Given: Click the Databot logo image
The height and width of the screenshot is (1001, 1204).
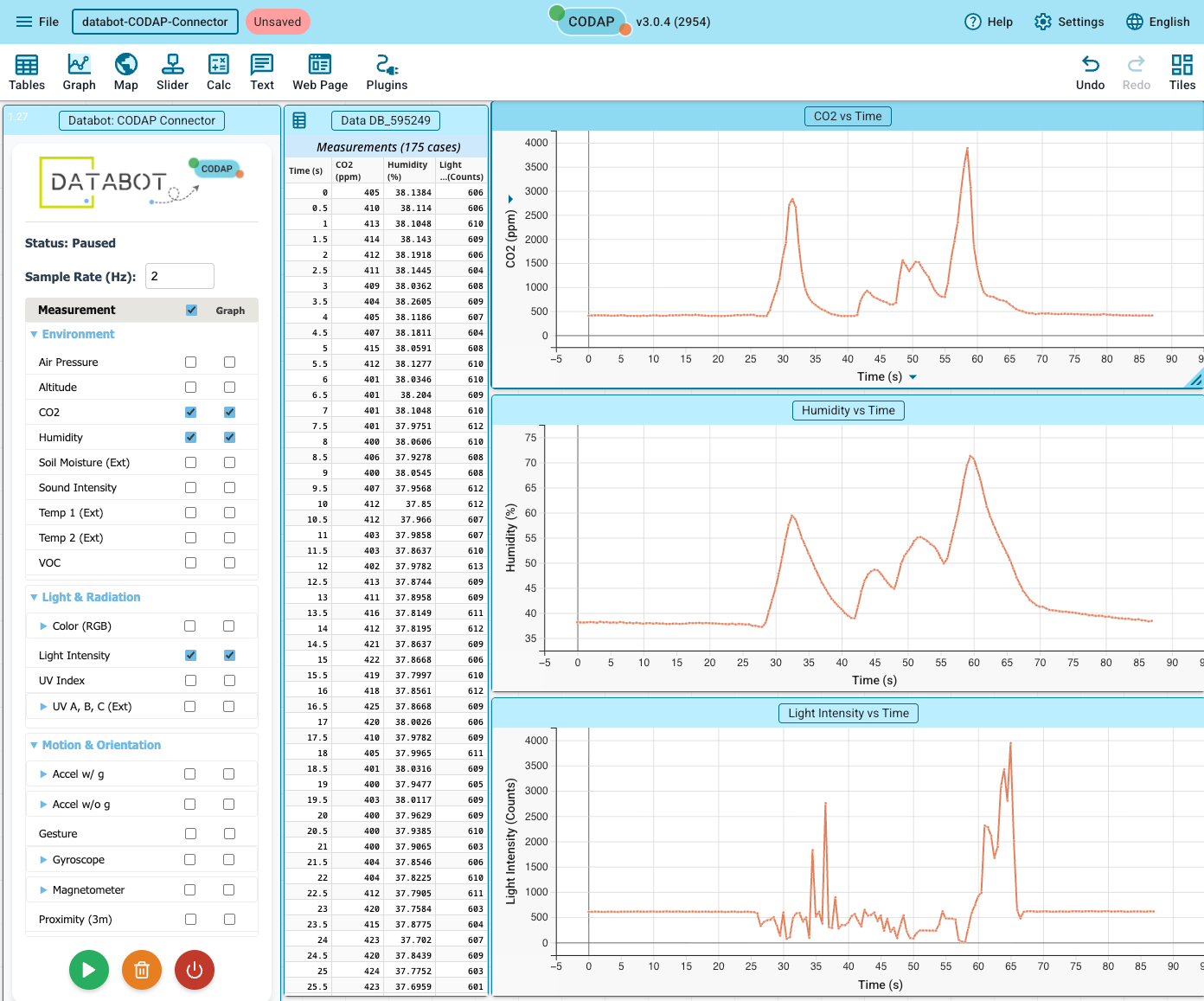Looking at the screenshot, I should (x=141, y=182).
